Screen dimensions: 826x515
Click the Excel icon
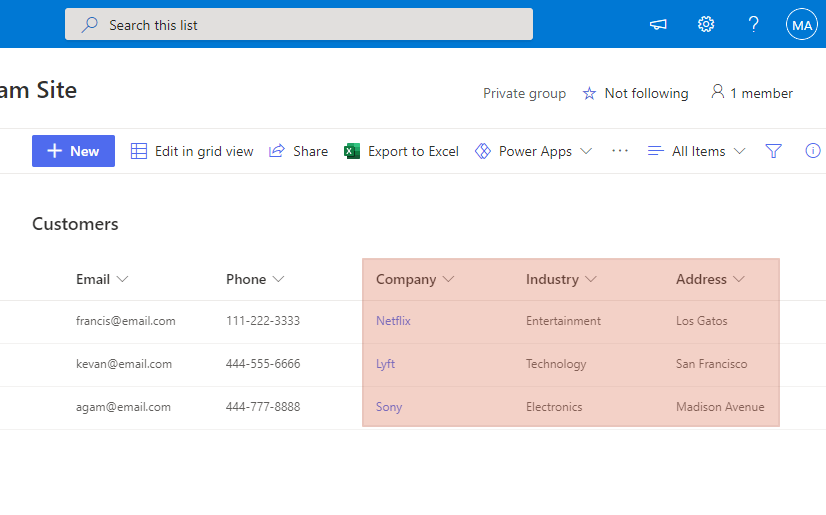(x=351, y=151)
